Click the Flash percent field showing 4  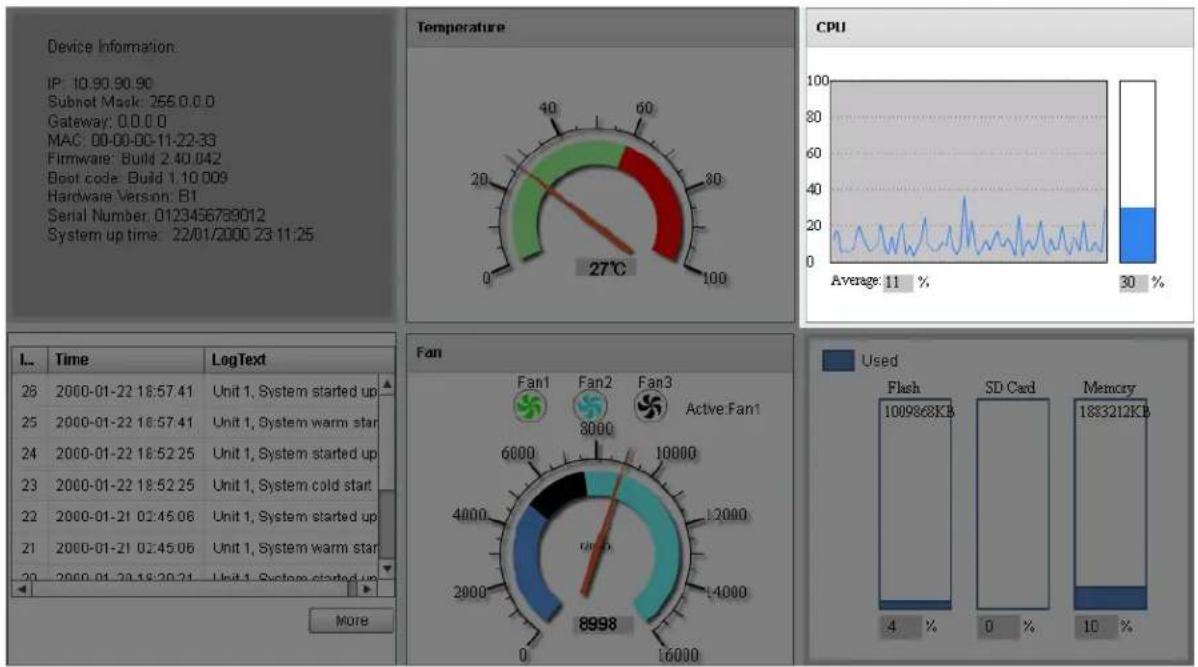coord(900,627)
